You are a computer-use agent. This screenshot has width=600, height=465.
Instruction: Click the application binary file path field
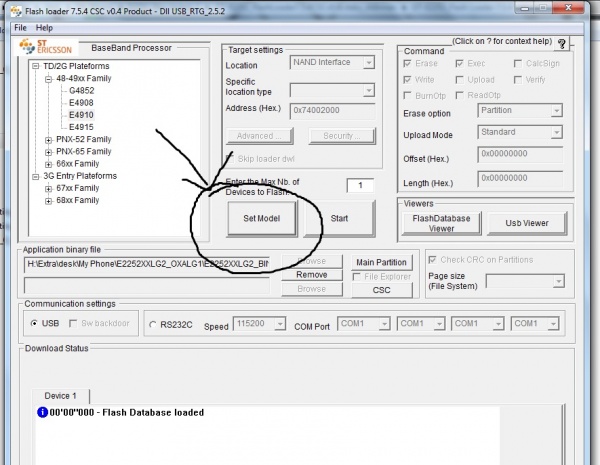click(147, 264)
